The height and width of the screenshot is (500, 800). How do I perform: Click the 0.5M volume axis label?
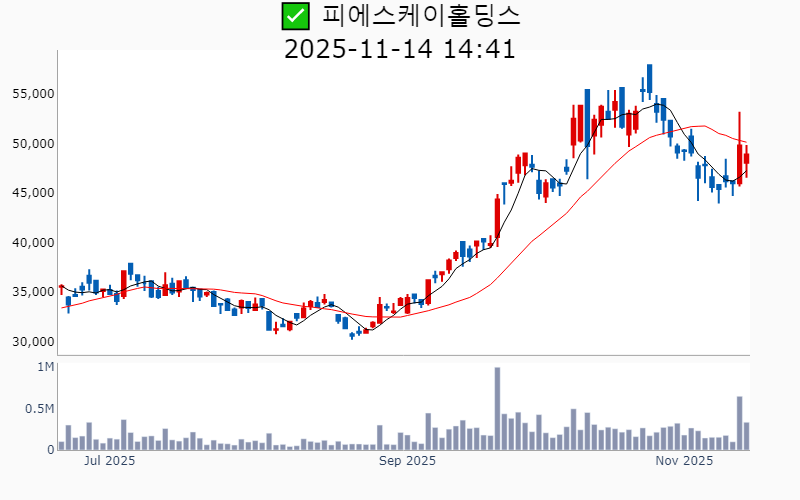pos(39,409)
